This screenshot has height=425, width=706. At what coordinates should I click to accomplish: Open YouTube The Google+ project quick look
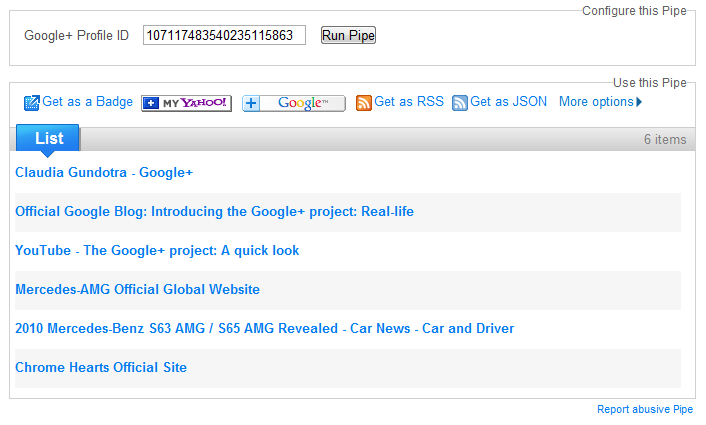(x=157, y=250)
